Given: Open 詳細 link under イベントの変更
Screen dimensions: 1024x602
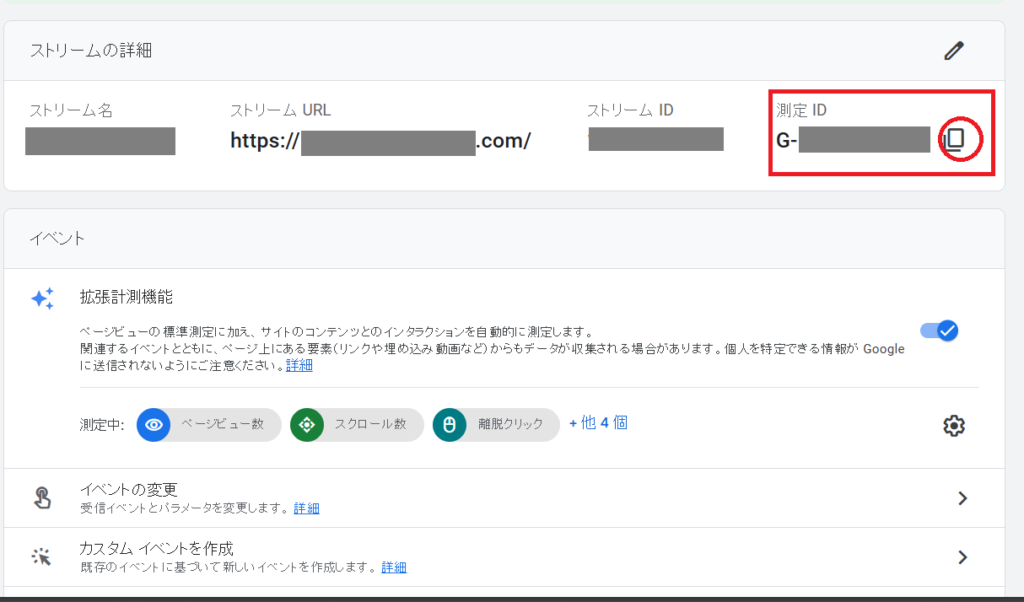Looking at the screenshot, I should pyautogui.click(x=306, y=508).
